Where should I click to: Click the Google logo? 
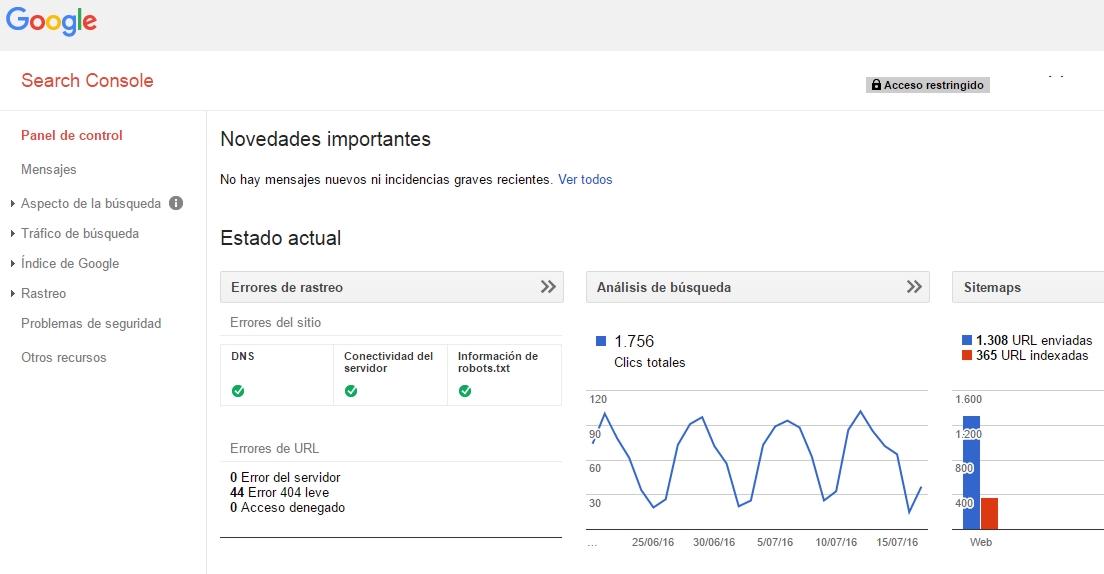[x=51, y=21]
